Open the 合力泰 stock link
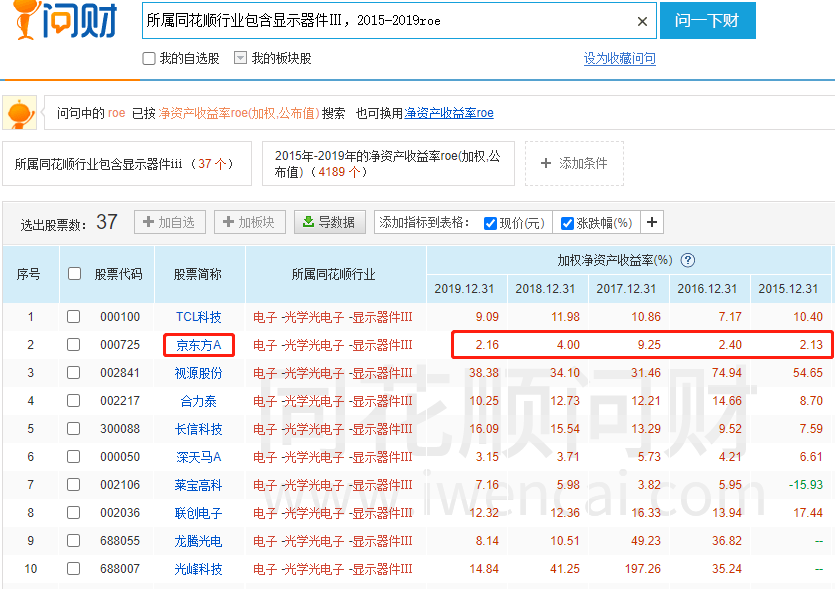This screenshot has height=589, width=835. click(x=199, y=401)
